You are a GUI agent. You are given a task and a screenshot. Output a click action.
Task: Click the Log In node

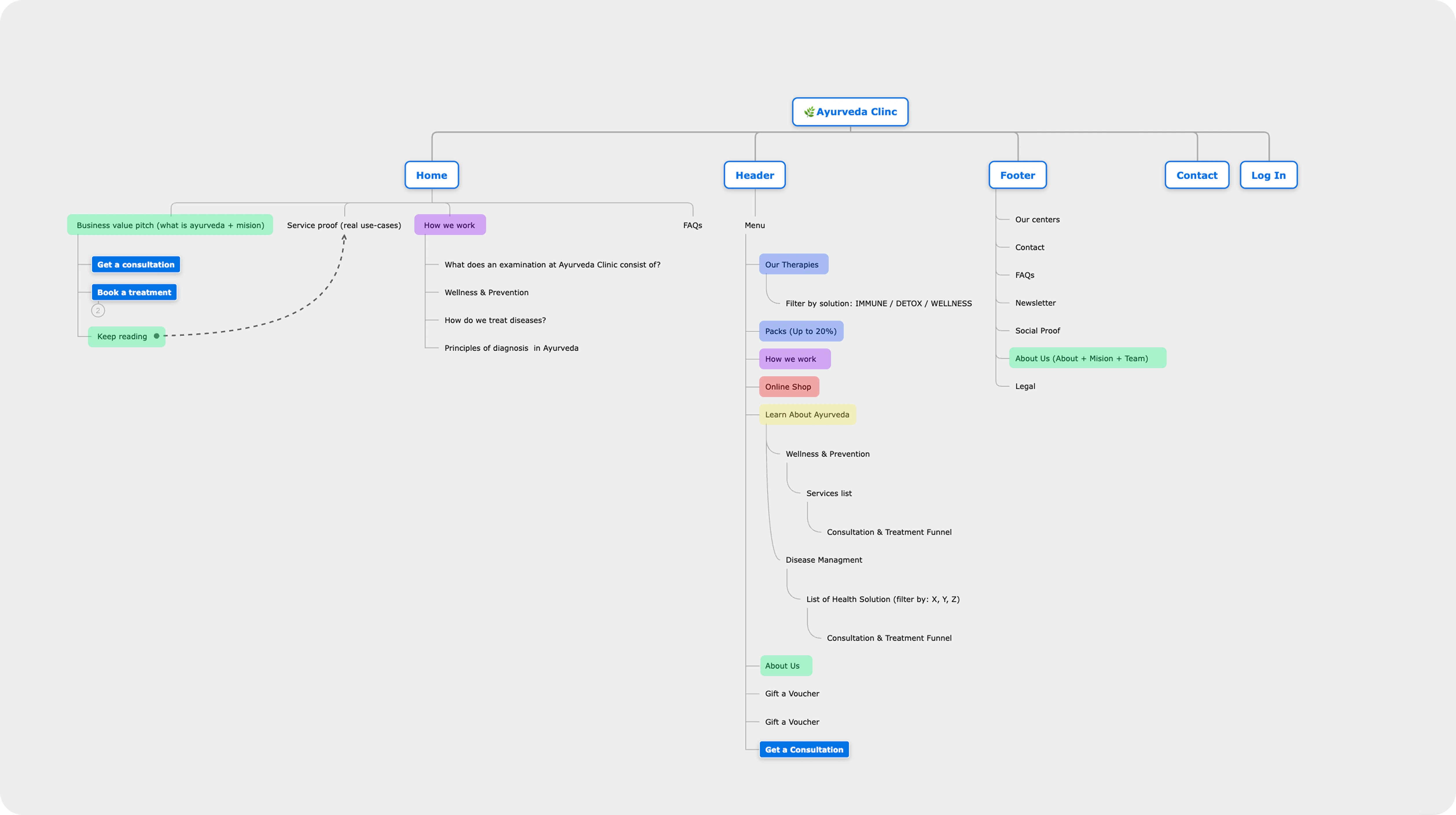pyautogui.click(x=1268, y=175)
